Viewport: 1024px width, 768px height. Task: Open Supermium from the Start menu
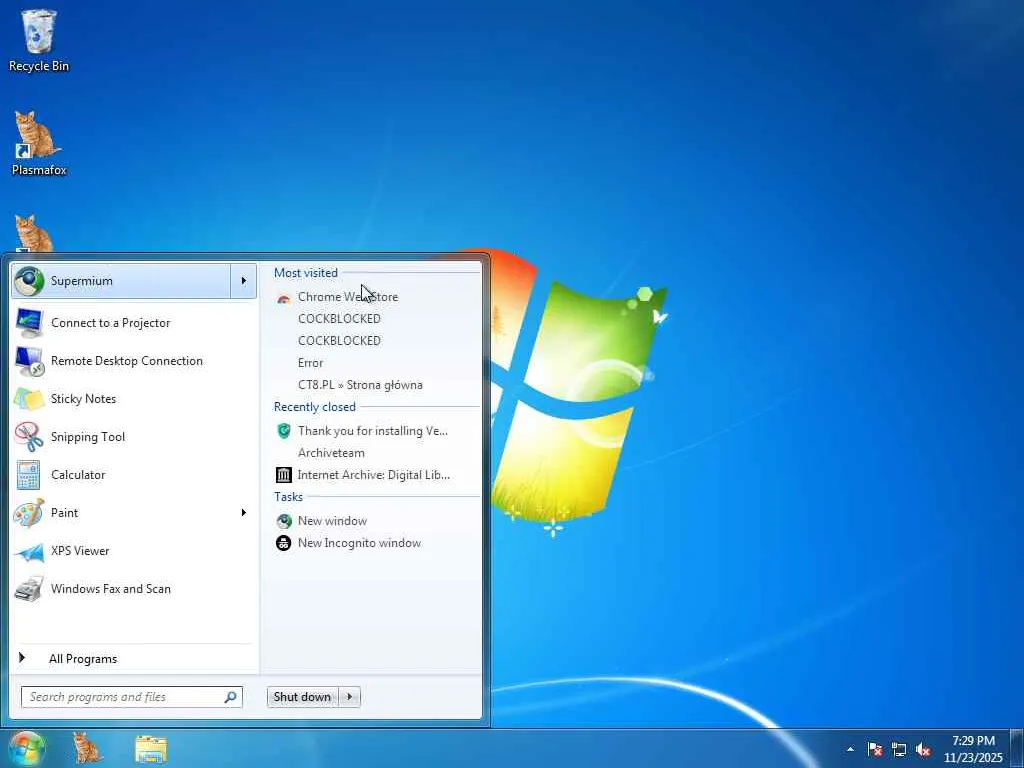(x=121, y=281)
